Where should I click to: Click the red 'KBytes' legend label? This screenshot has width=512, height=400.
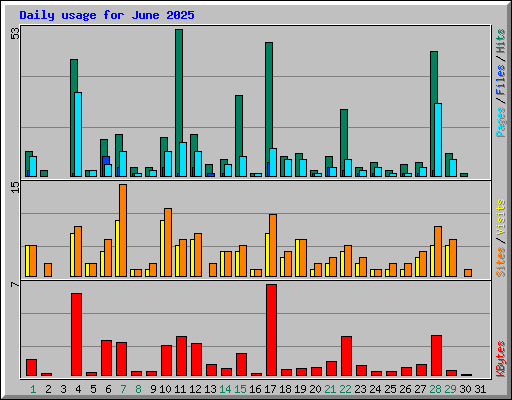point(500,359)
